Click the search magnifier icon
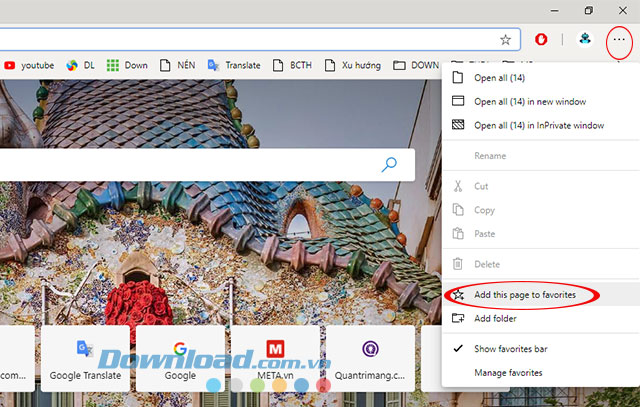The height and width of the screenshot is (407, 640). pyautogui.click(x=389, y=165)
